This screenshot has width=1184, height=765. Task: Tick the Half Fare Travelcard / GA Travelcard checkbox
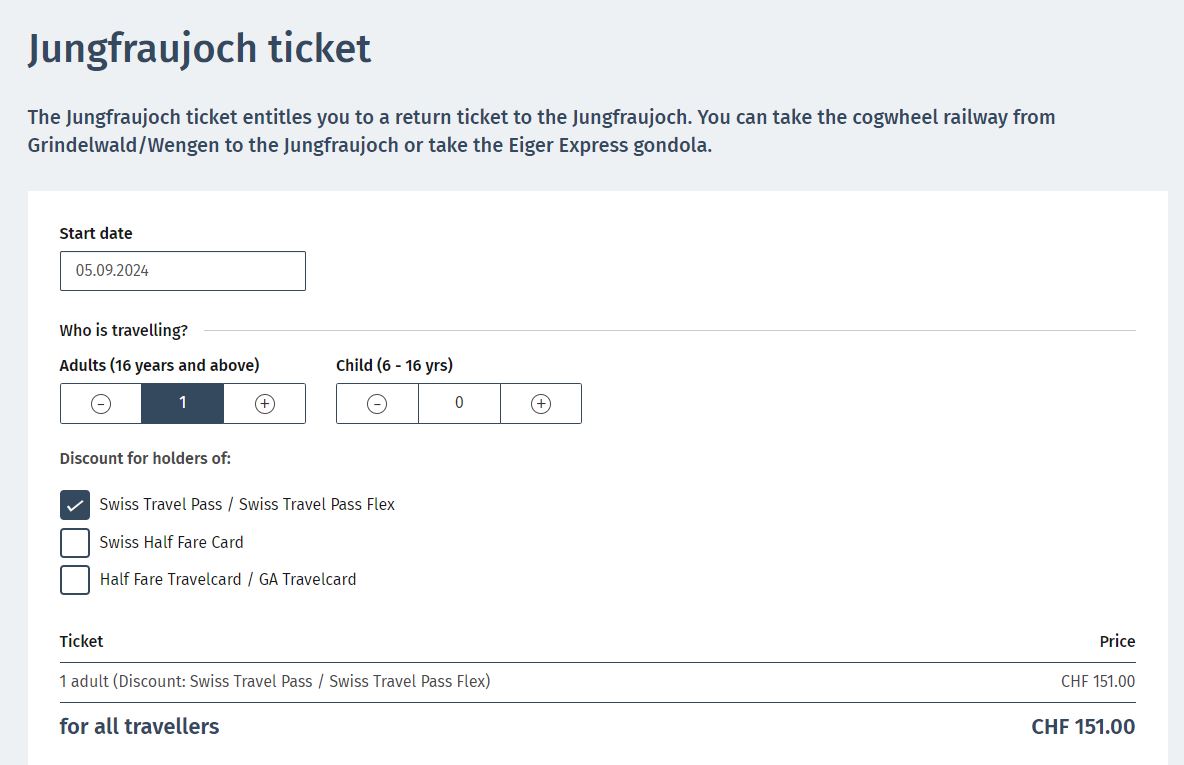(75, 580)
